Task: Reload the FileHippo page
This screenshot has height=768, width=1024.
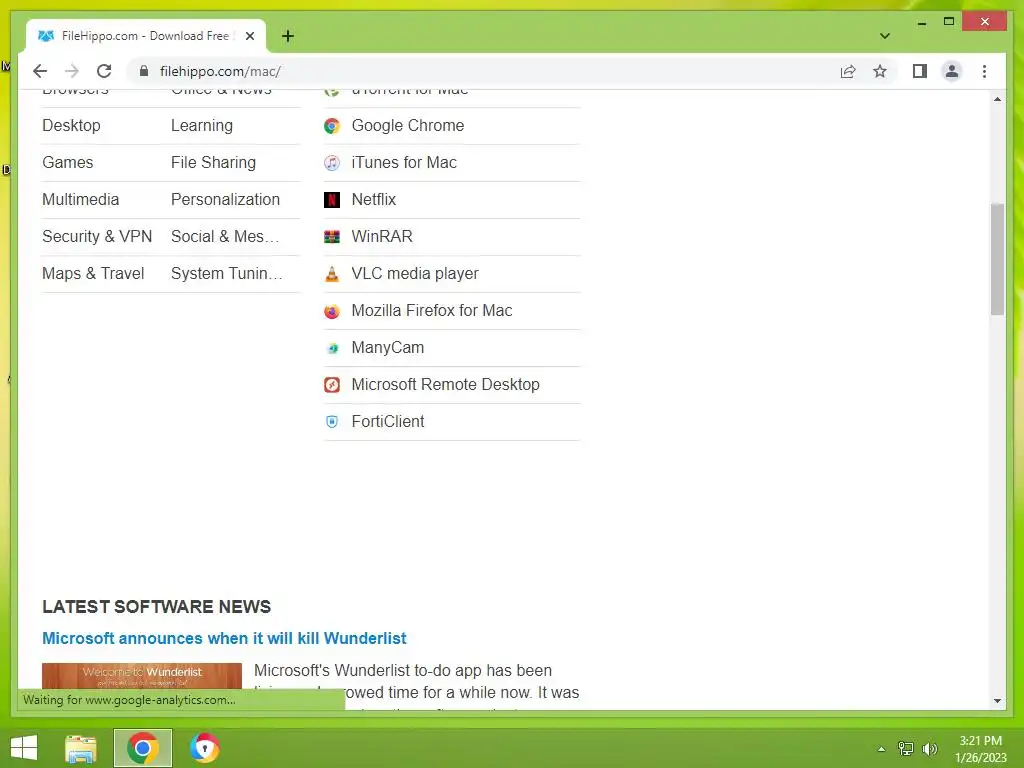Action: pyautogui.click(x=104, y=71)
